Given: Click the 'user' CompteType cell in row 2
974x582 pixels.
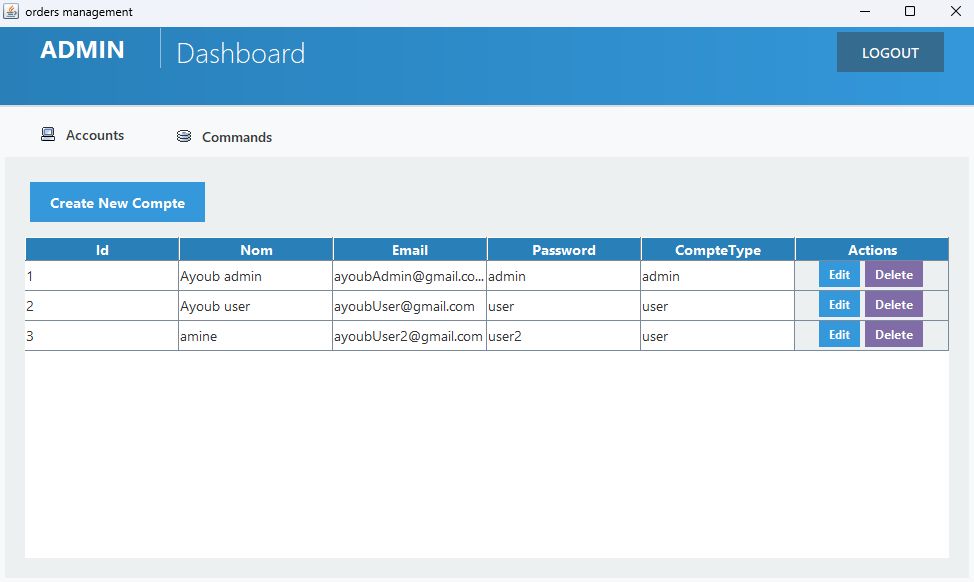Looking at the screenshot, I should click(717, 306).
